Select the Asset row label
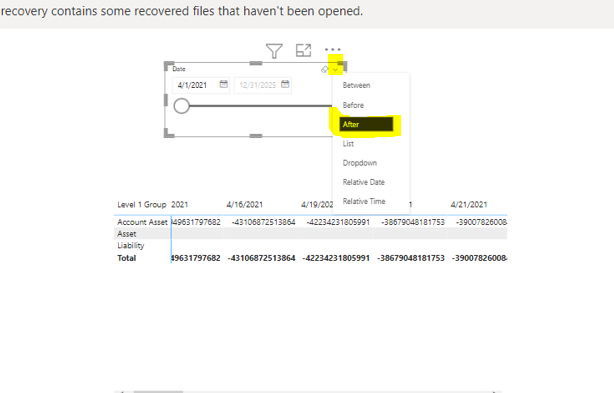This screenshot has height=393, width=614. (126, 234)
